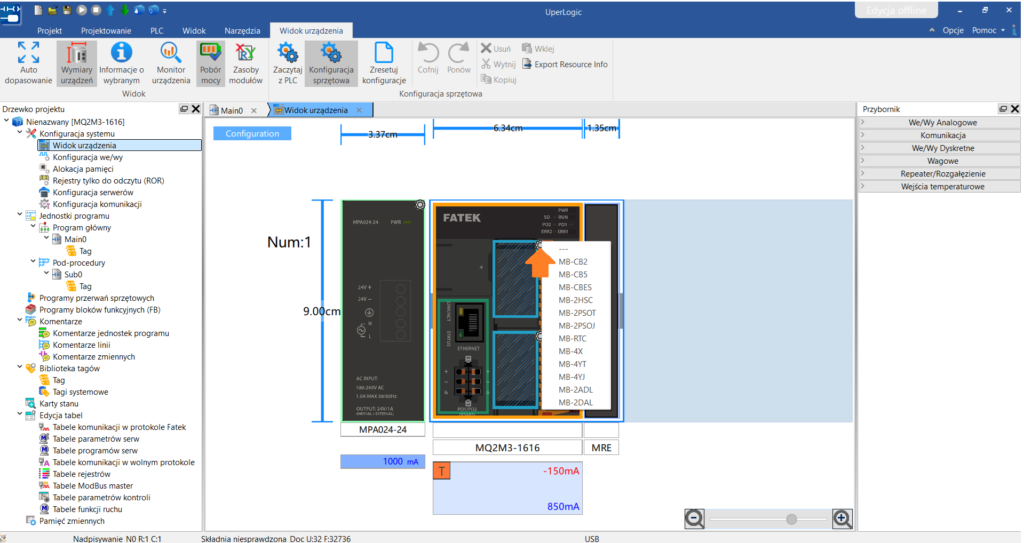Collapse Konfiguracja systemu tree node
Viewport: 1024px width, 543px height.
point(20,133)
